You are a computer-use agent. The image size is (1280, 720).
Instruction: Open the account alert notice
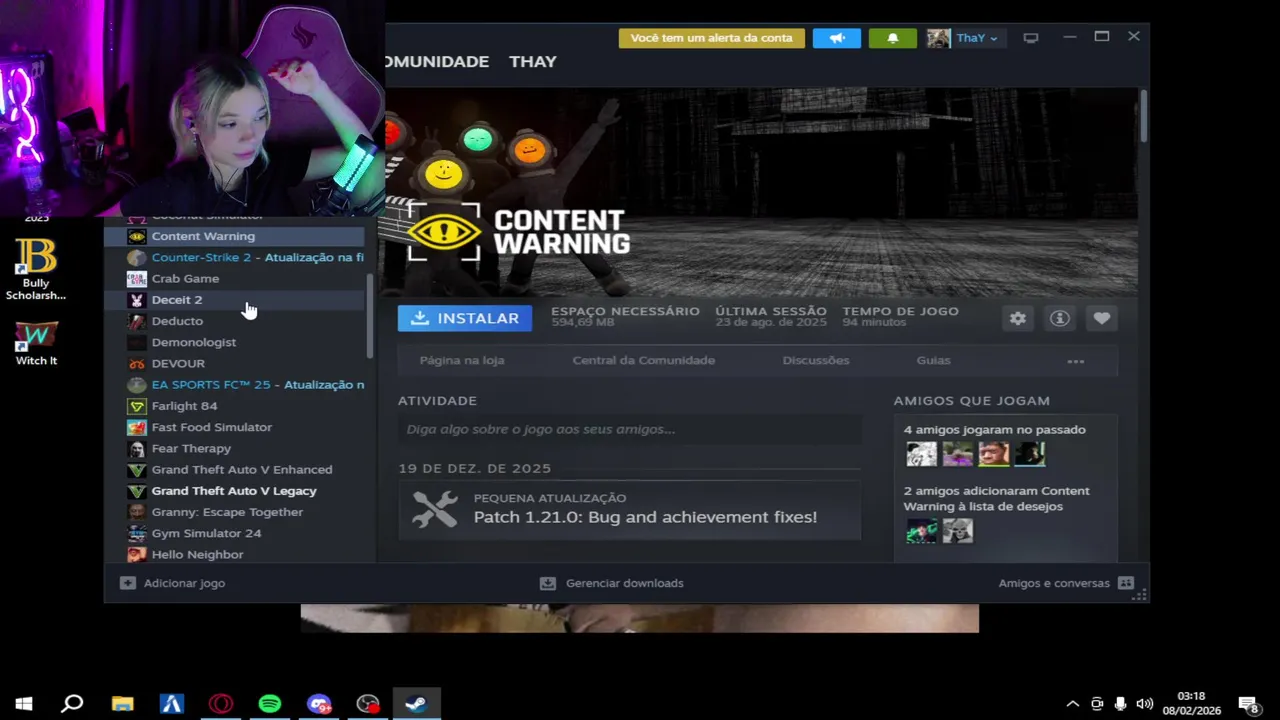pyautogui.click(x=712, y=38)
